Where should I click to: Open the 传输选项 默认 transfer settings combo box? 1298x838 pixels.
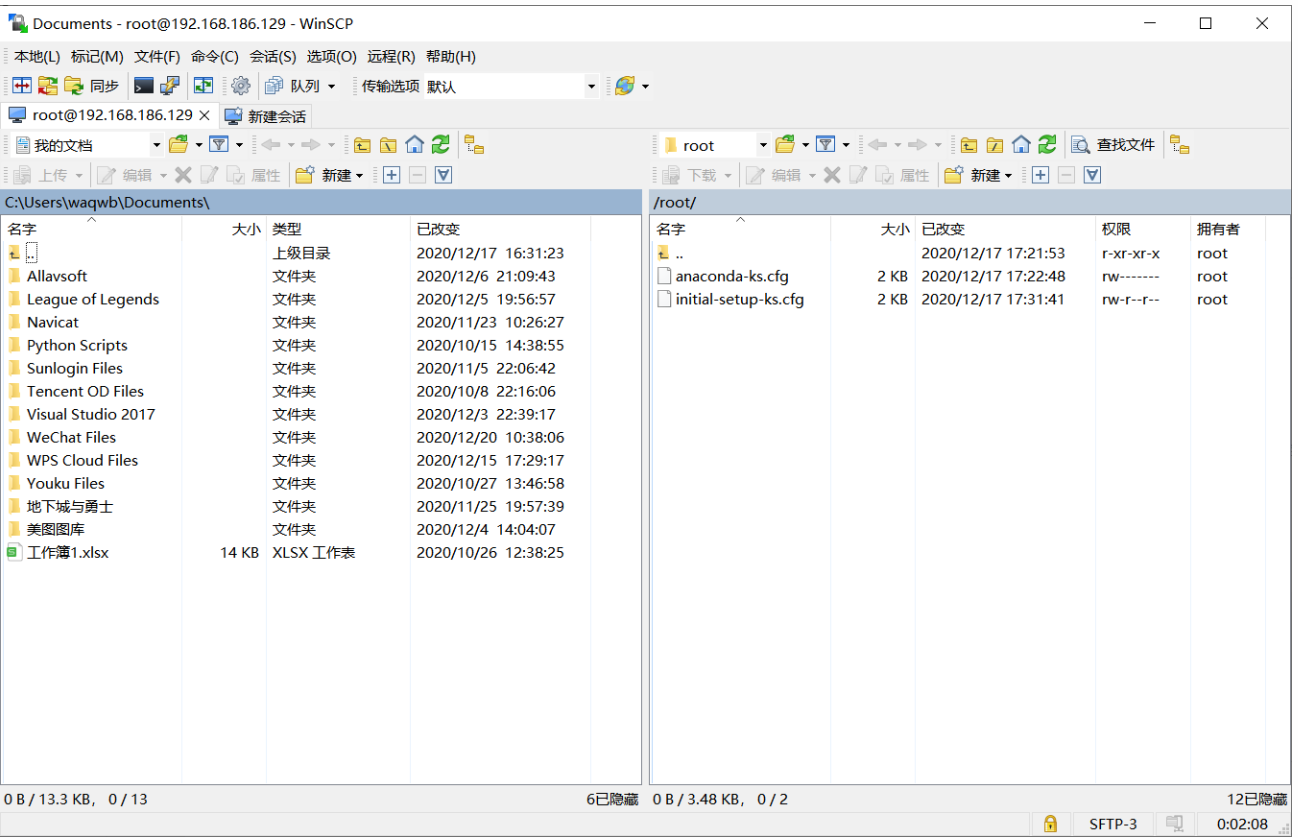pos(511,87)
